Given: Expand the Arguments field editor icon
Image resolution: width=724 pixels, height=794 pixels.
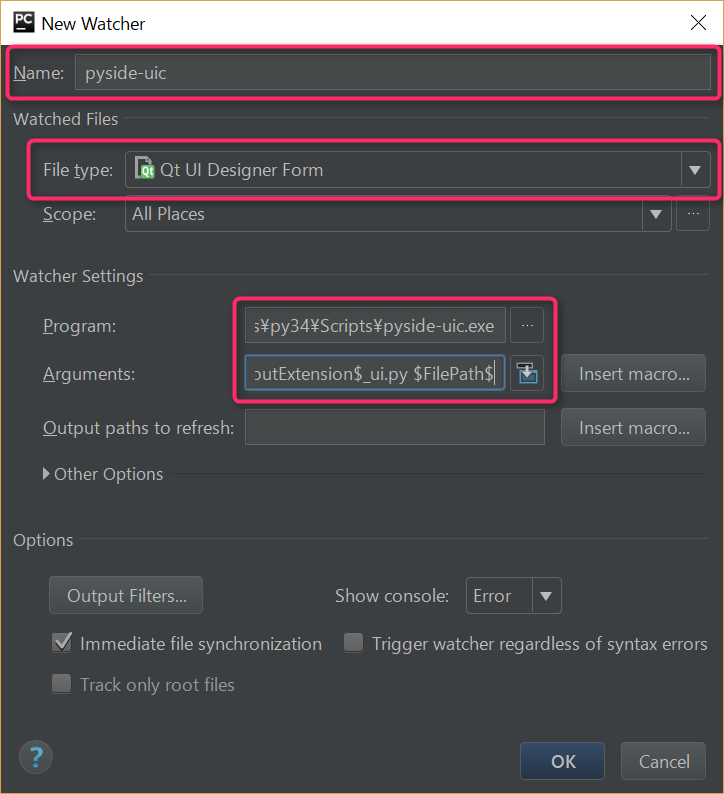Looking at the screenshot, I should tap(527, 373).
